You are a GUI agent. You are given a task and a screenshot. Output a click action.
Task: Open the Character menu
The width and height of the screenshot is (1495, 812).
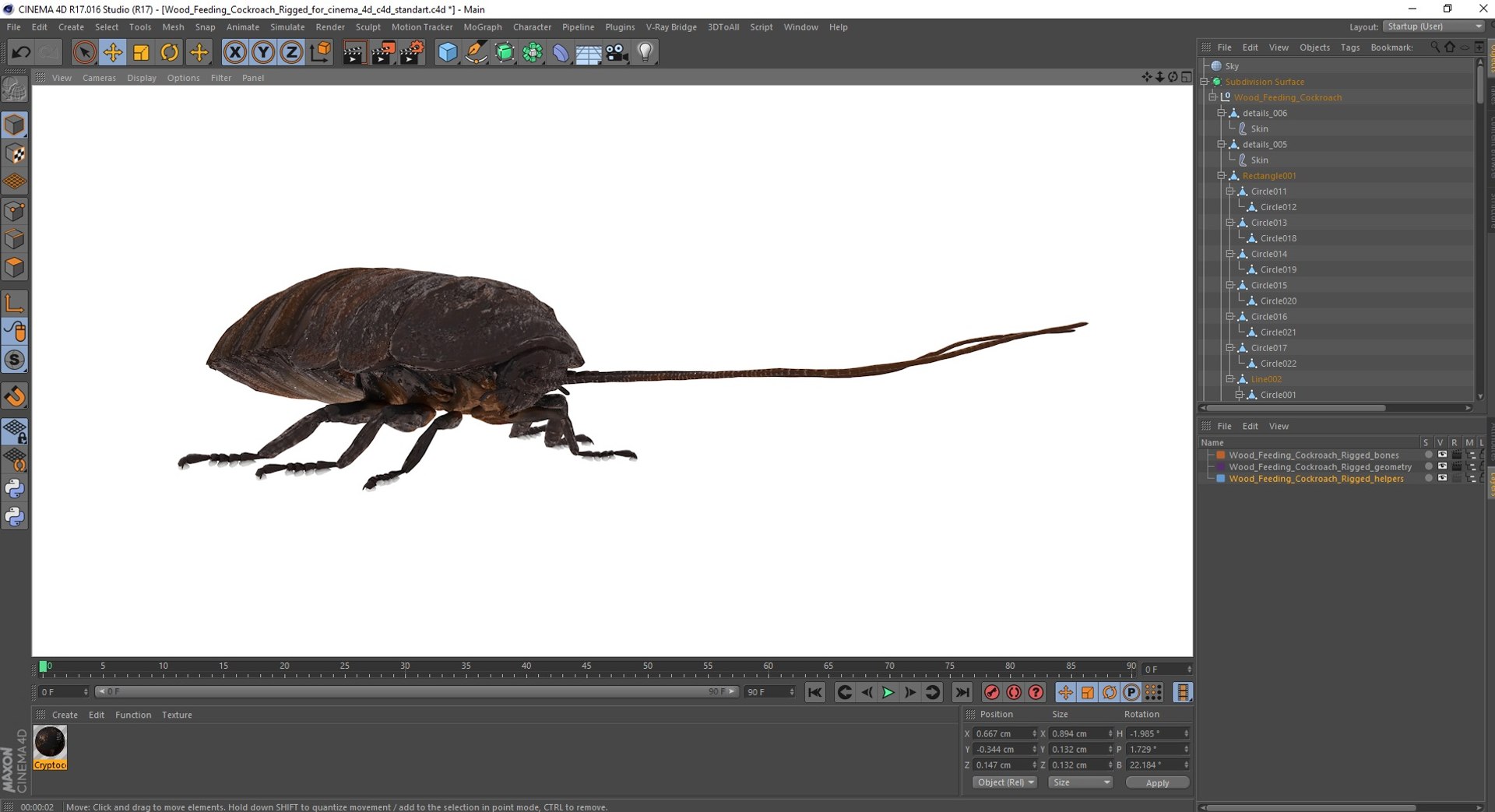532,26
